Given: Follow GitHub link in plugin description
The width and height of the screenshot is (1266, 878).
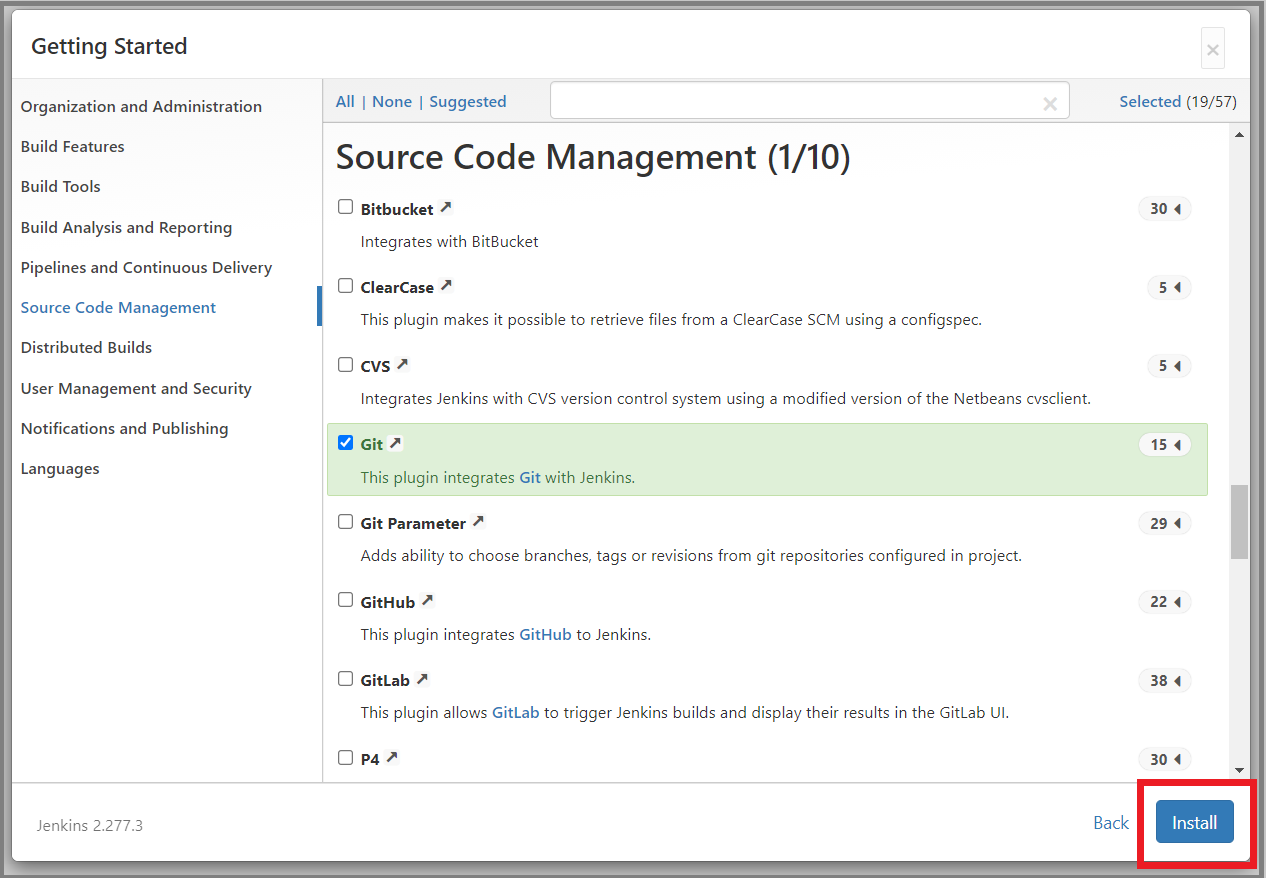Looking at the screenshot, I should coord(545,634).
